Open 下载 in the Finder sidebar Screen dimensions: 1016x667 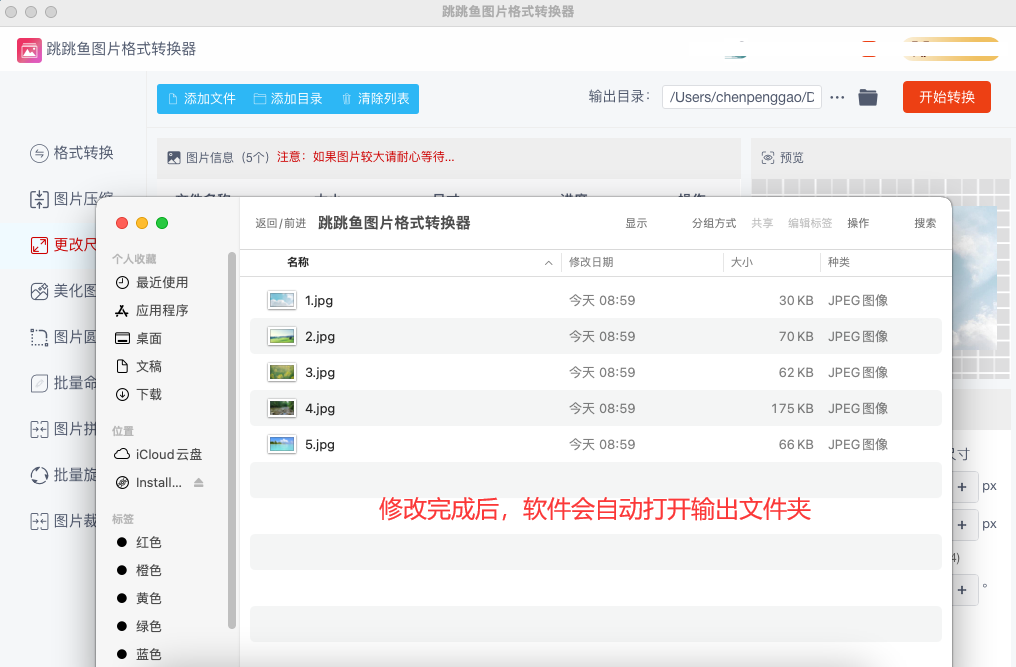(x=139, y=394)
